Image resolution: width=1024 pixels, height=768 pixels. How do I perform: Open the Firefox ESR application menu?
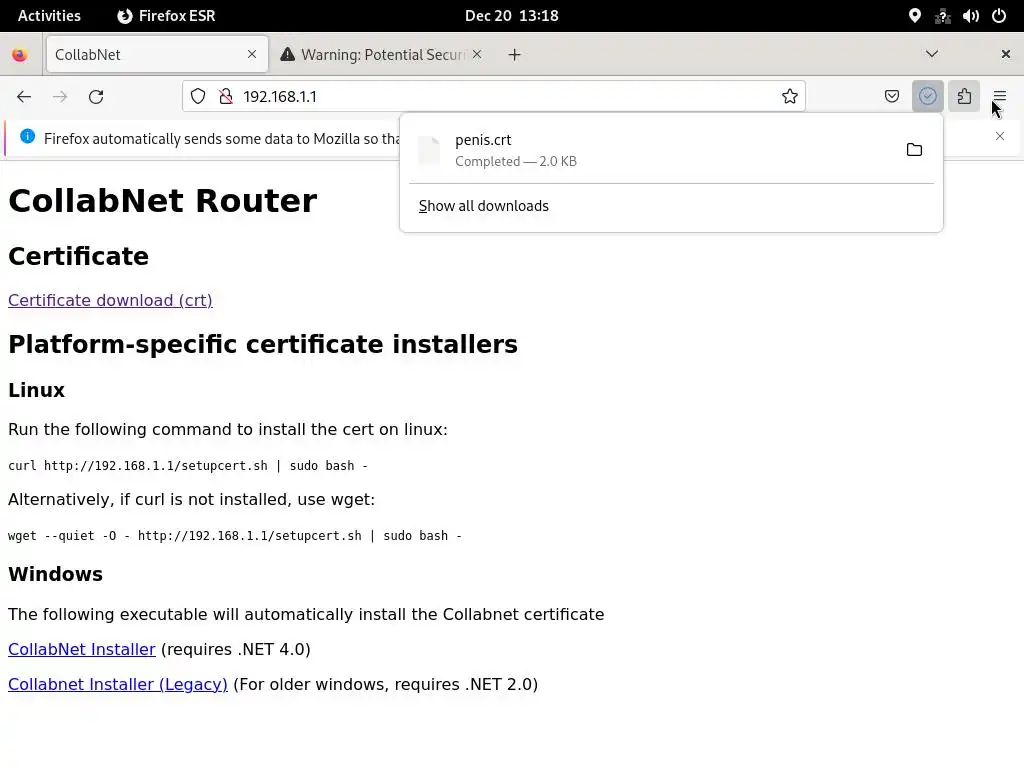coord(166,16)
